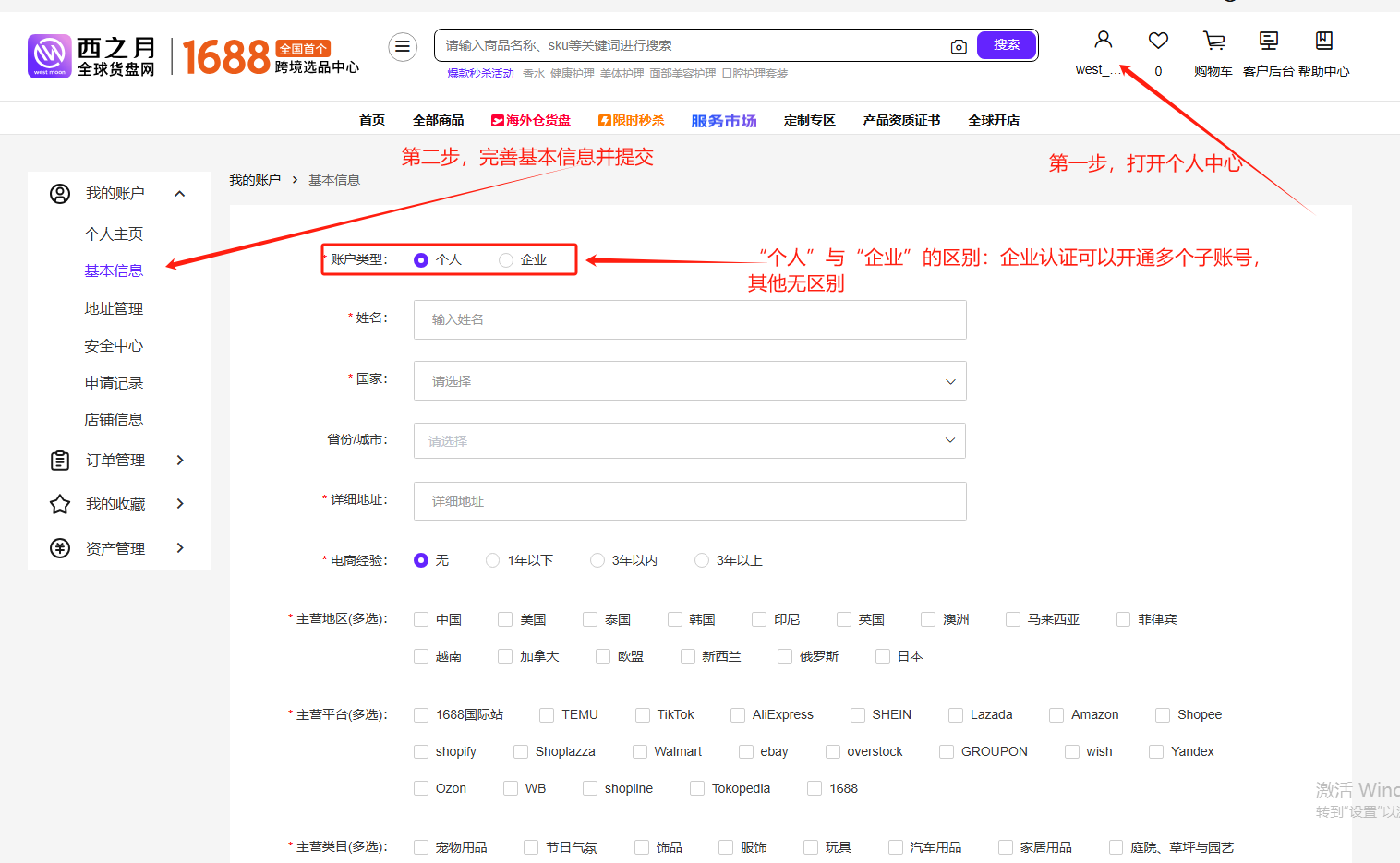The height and width of the screenshot is (863, 1400).
Task: Open the 限时秒杀 nav tab
Action: pyautogui.click(x=632, y=120)
